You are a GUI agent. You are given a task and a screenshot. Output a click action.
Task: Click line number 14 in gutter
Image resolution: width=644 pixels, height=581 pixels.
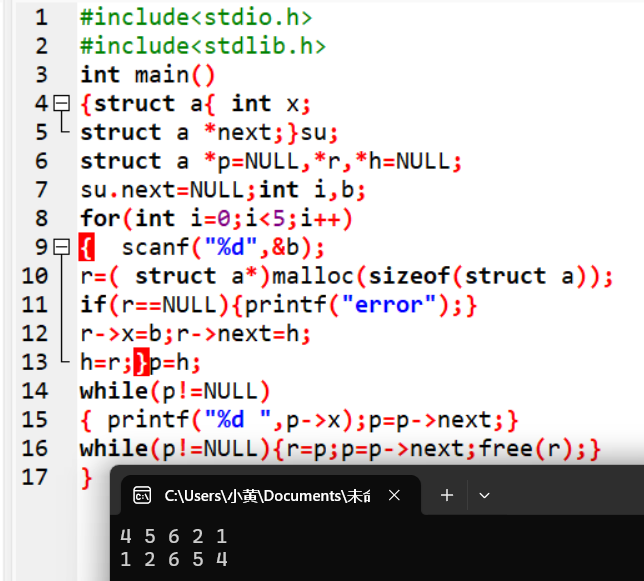pos(35,391)
